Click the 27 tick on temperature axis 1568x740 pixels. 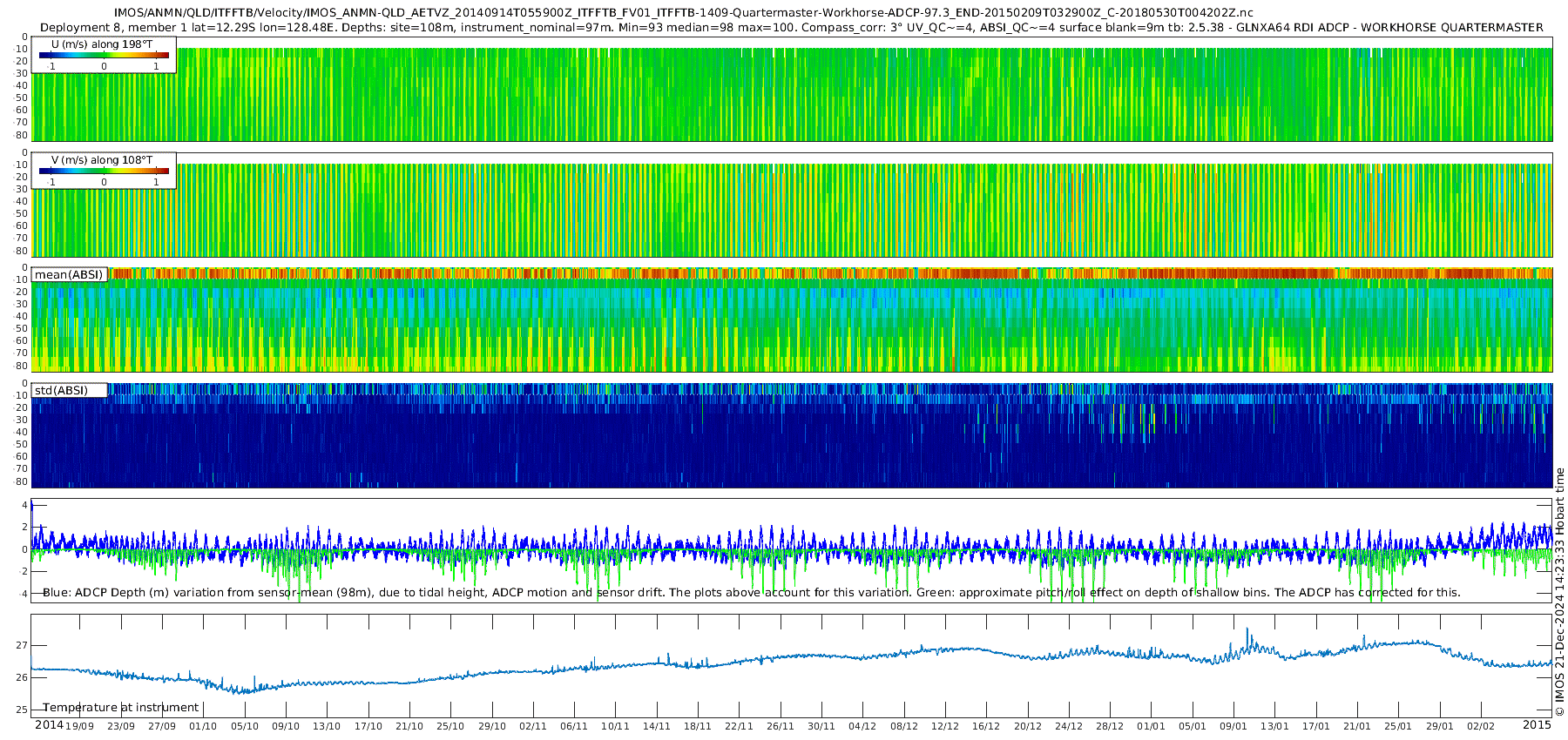click(x=21, y=646)
